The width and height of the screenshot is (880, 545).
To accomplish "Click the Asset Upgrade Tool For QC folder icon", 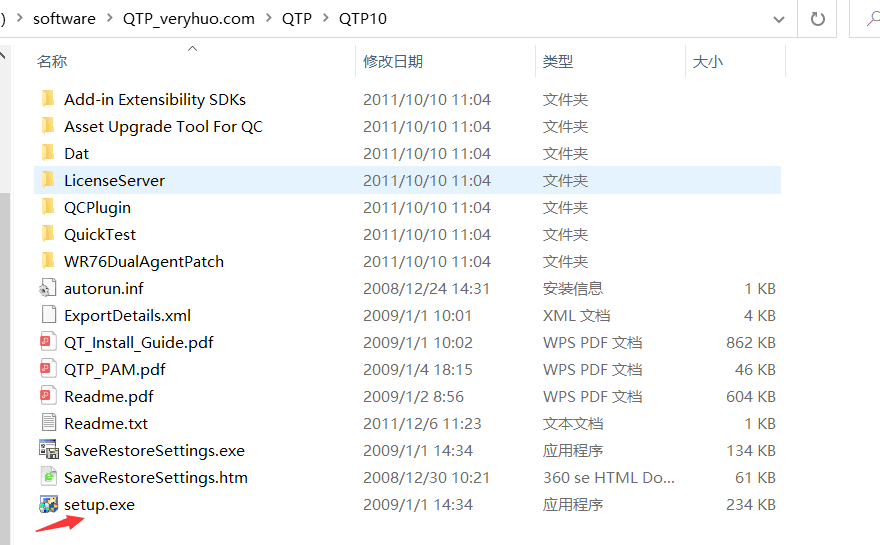I will click(48, 126).
